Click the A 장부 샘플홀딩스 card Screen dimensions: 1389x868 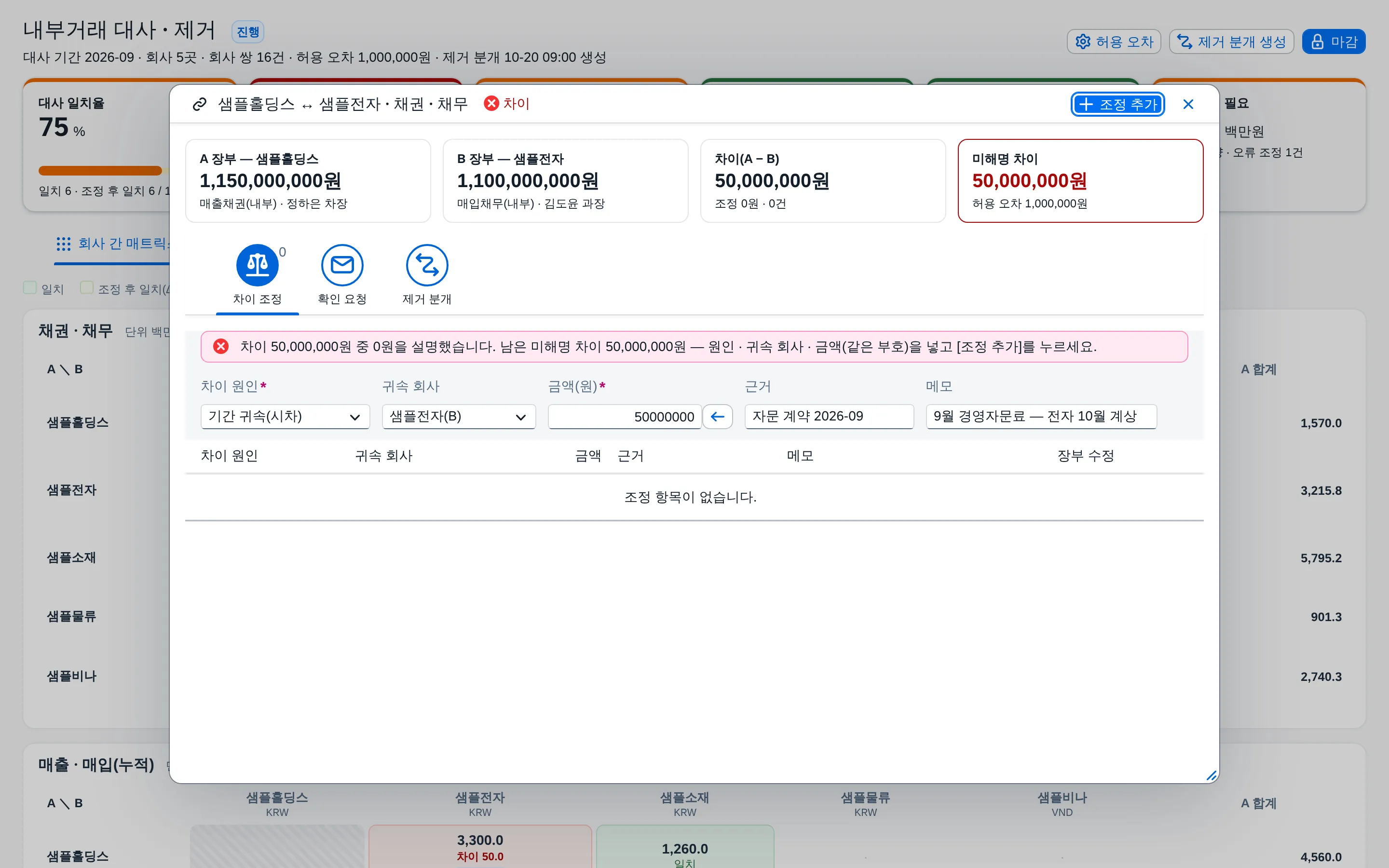click(x=308, y=180)
